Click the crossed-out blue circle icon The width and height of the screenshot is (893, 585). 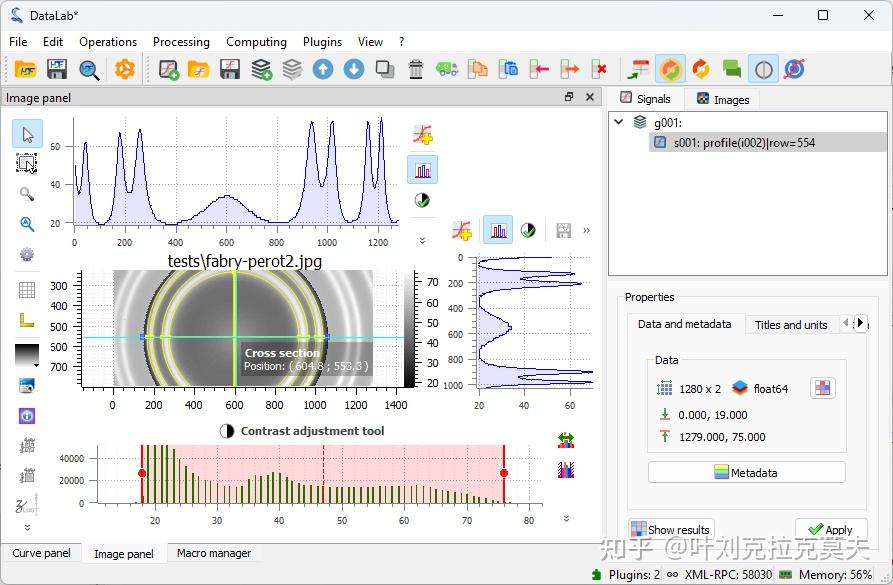pos(794,69)
